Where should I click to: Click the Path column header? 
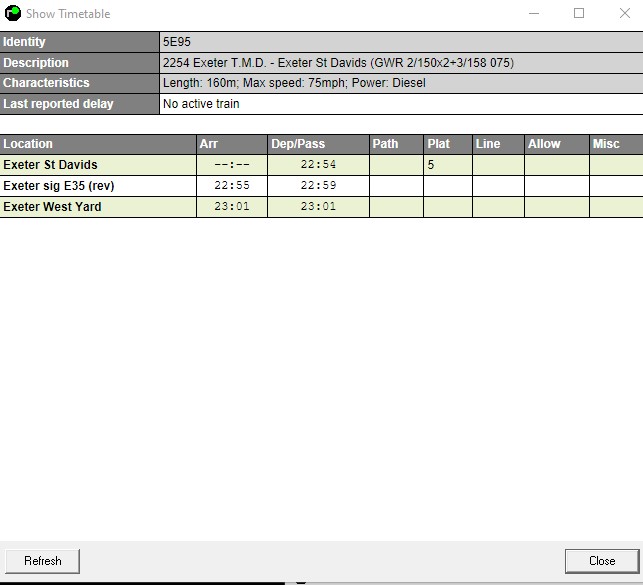(x=397, y=144)
